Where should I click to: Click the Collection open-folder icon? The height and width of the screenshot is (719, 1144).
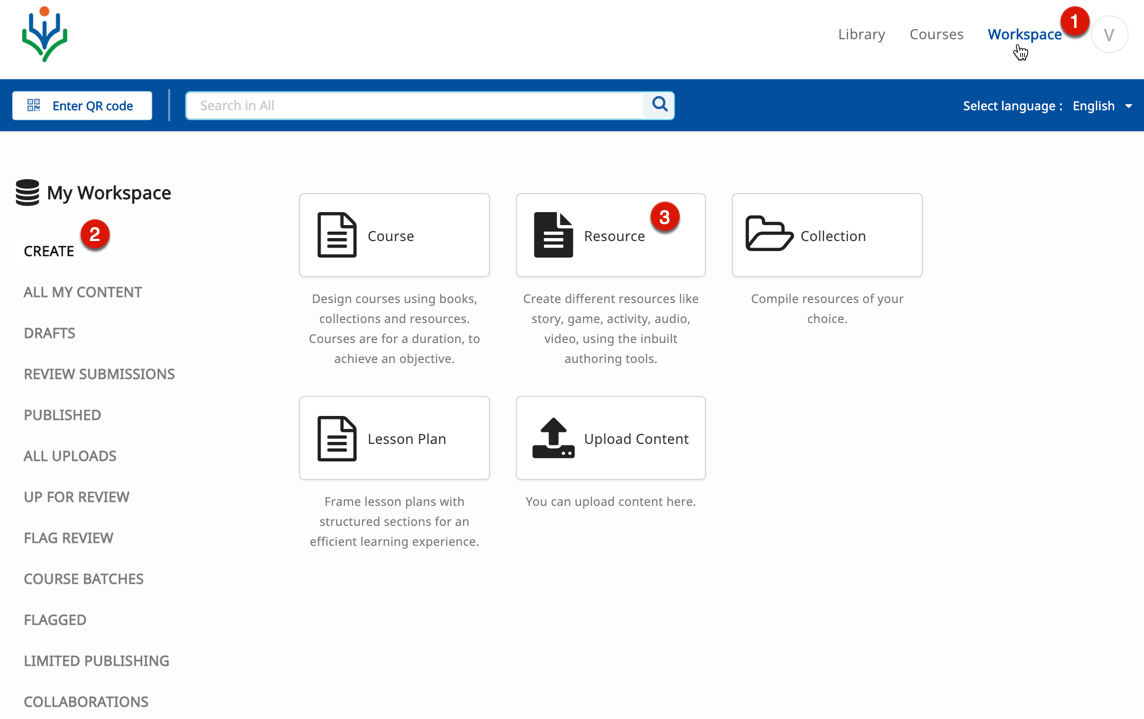point(768,234)
